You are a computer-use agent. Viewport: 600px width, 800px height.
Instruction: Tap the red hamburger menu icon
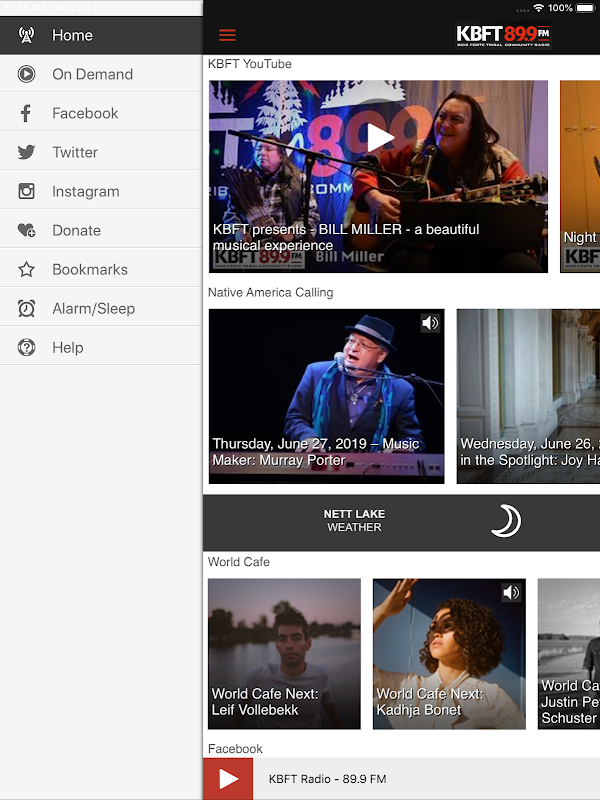227,35
